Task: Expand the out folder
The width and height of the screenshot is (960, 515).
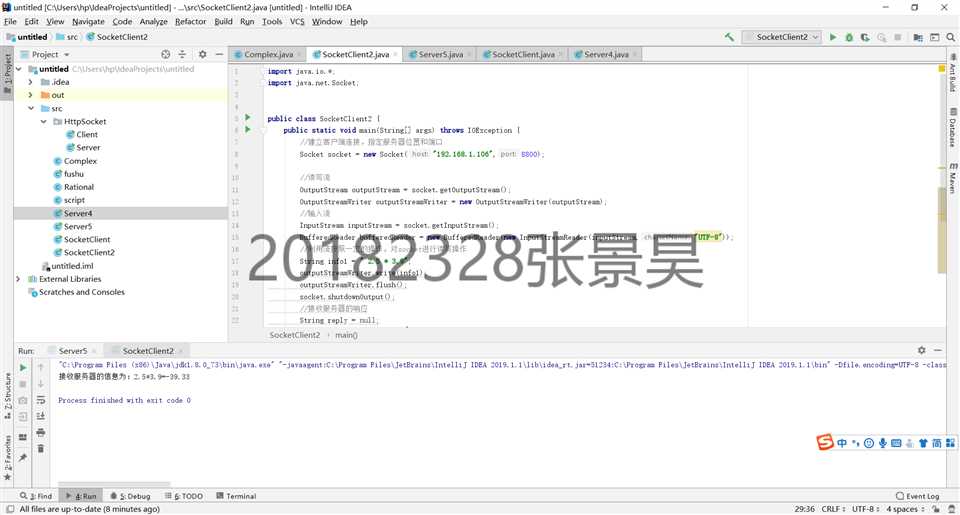Action: [x=31, y=95]
